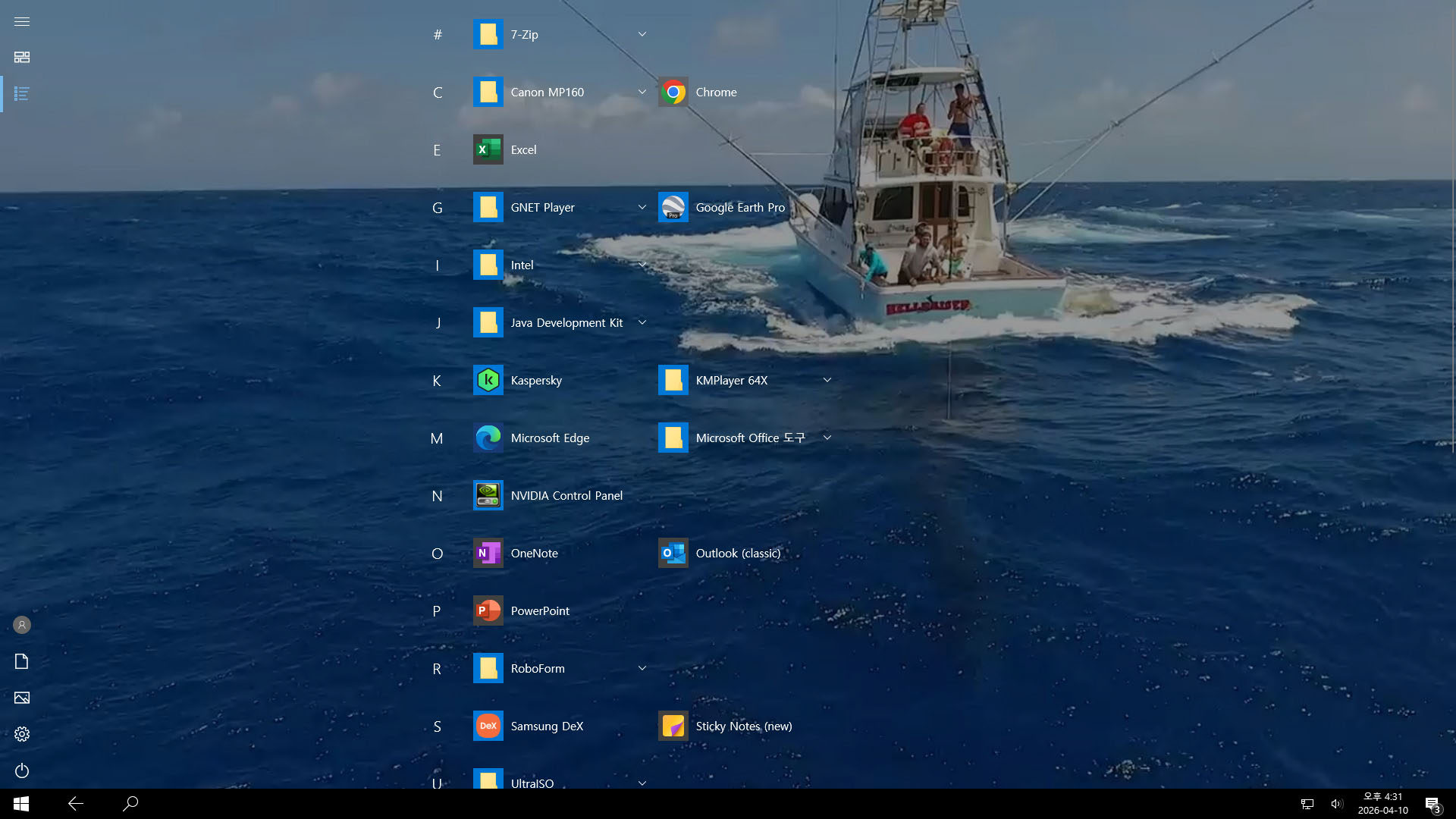Image resolution: width=1456 pixels, height=819 pixels.
Task: Jump using the E letter header
Action: (x=437, y=150)
